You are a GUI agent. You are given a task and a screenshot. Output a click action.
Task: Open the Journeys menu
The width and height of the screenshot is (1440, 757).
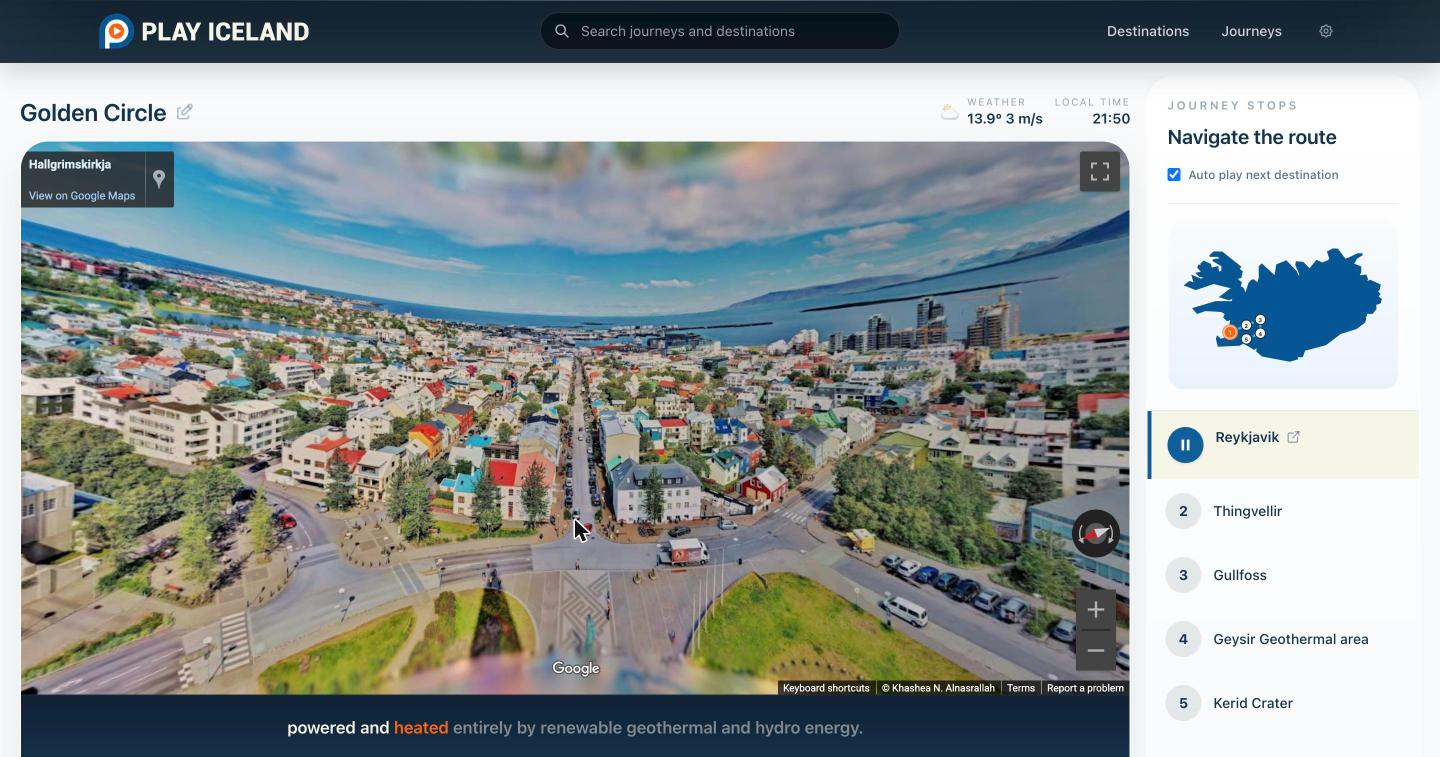1251,31
